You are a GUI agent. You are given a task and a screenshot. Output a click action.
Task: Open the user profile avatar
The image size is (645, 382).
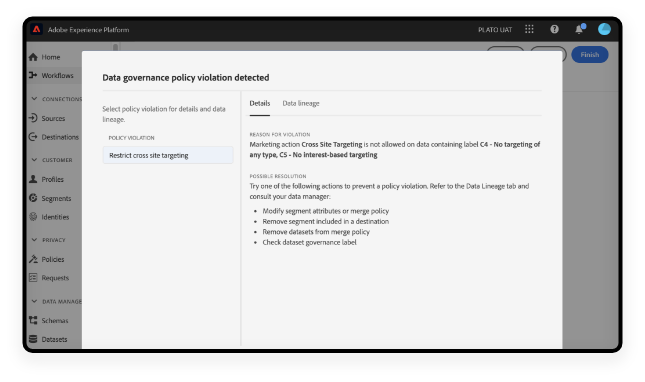pos(604,29)
